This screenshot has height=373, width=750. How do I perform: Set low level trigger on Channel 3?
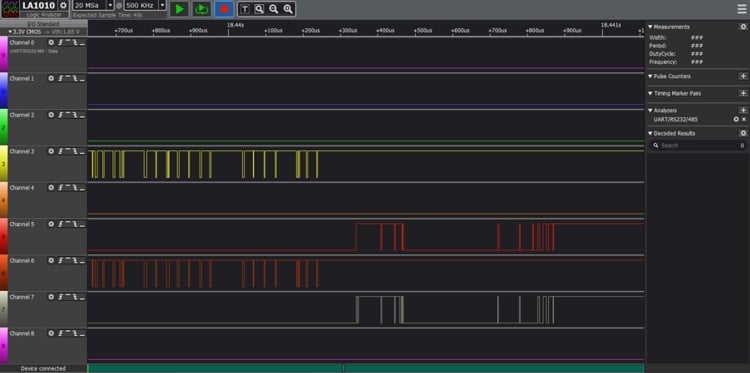pyautogui.click(x=82, y=151)
